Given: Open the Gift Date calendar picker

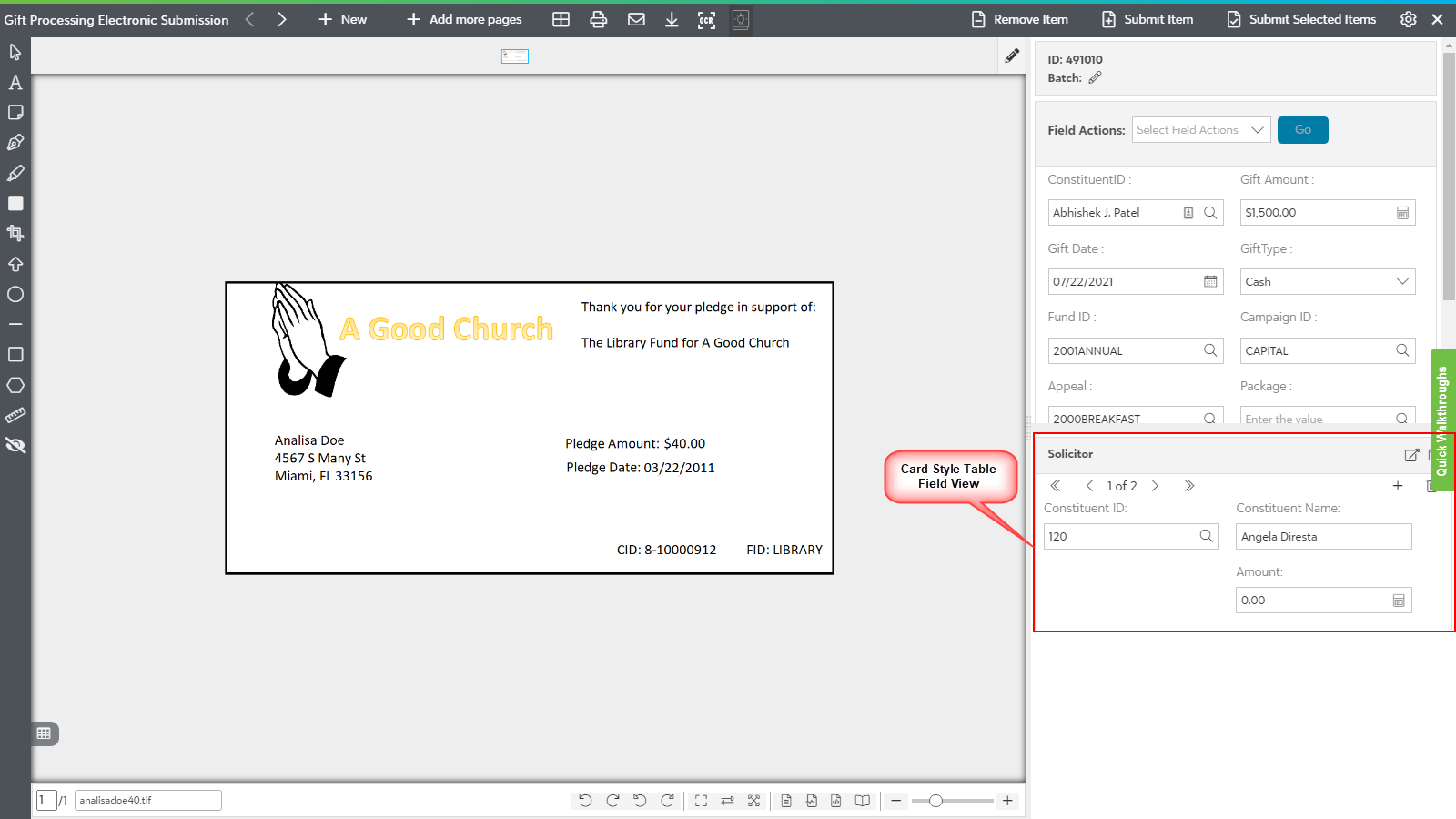Looking at the screenshot, I should [x=1210, y=282].
